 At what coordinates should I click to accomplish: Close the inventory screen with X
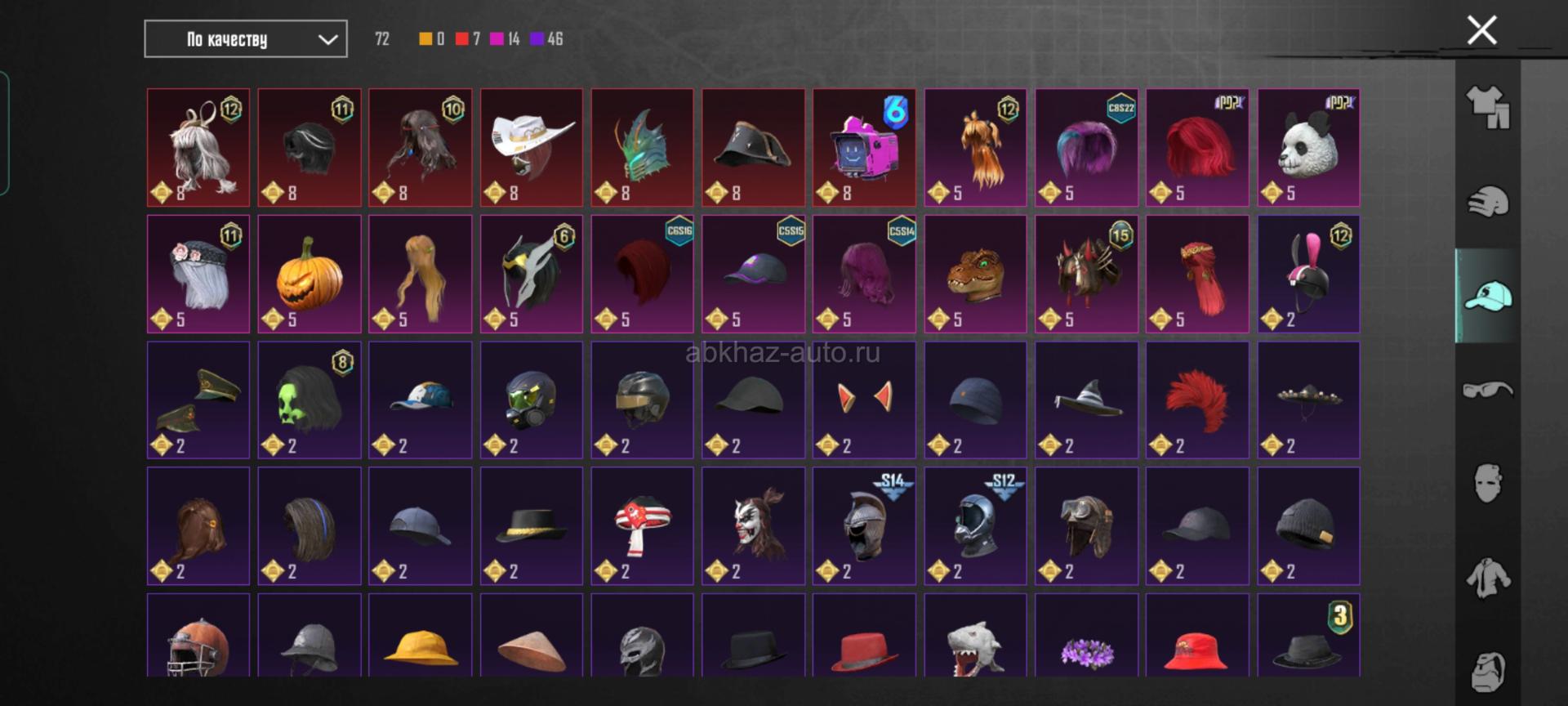pyautogui.click(x=1481, y=30)
